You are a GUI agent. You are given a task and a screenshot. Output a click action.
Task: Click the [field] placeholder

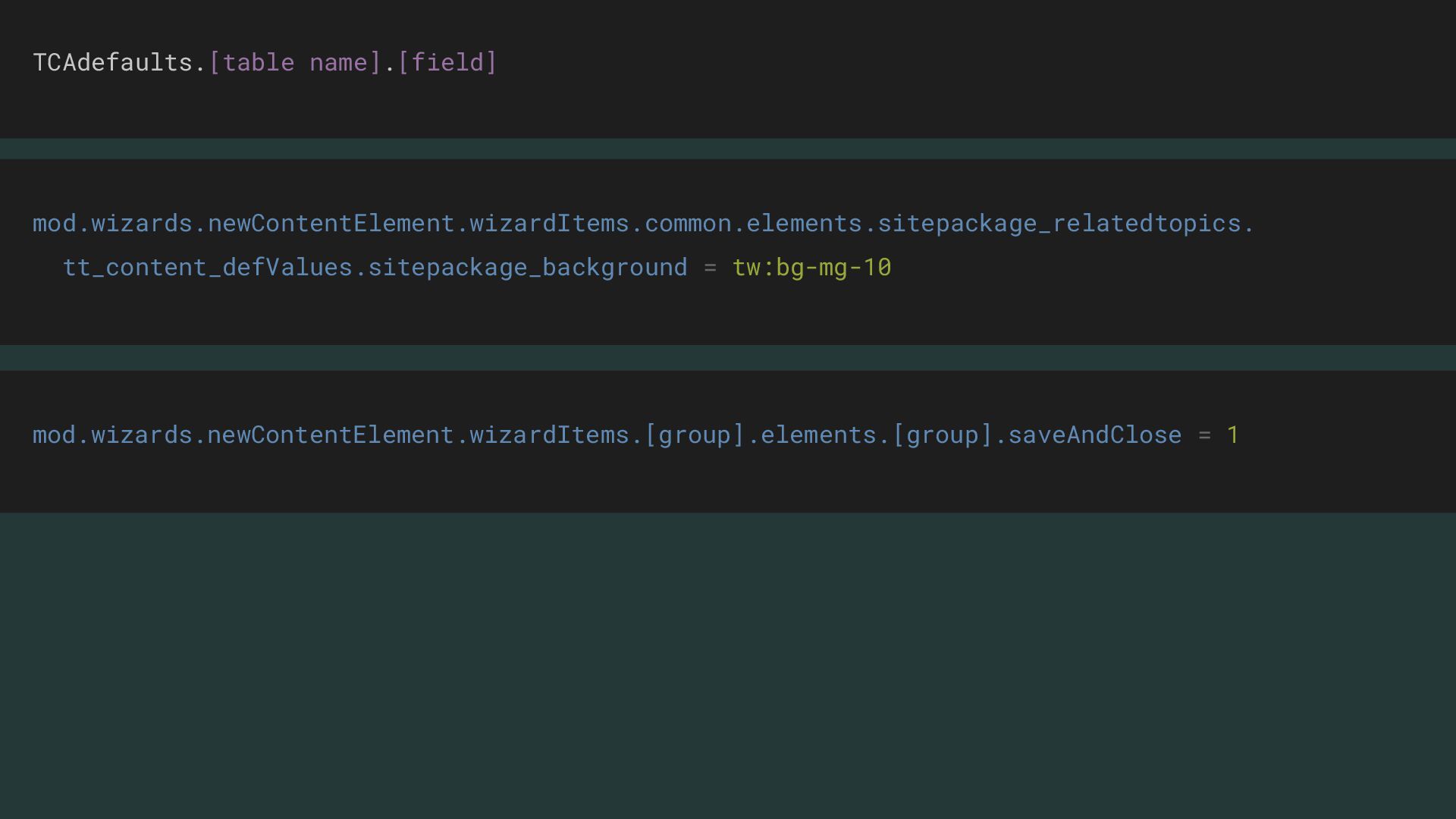447,62
